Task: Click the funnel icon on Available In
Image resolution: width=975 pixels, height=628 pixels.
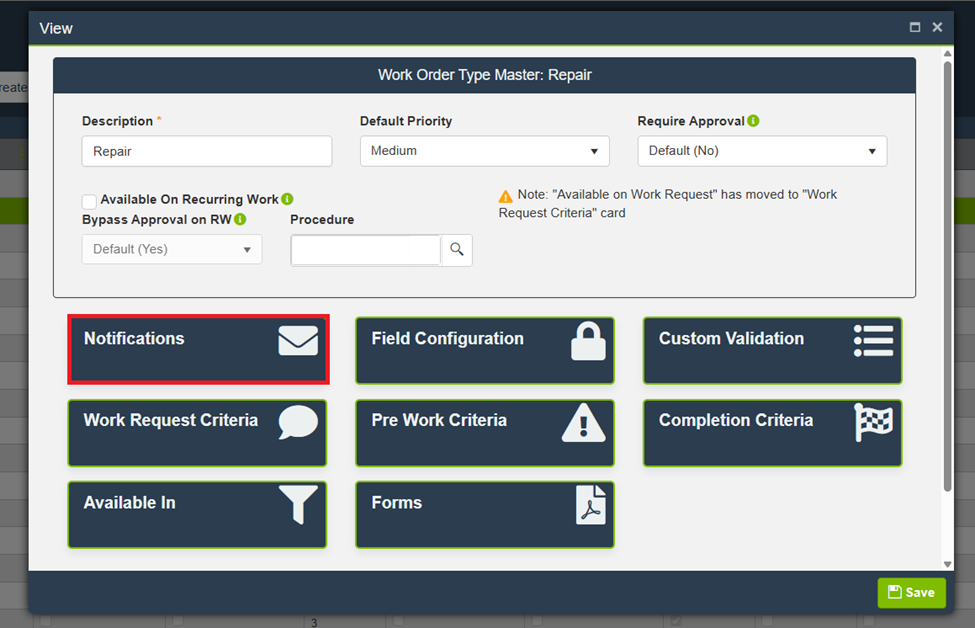Action: click(x=298, y=505)
